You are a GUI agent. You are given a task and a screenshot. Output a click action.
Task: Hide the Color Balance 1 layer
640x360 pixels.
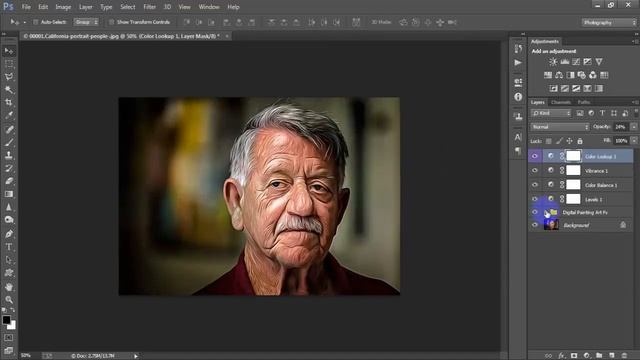535,184
